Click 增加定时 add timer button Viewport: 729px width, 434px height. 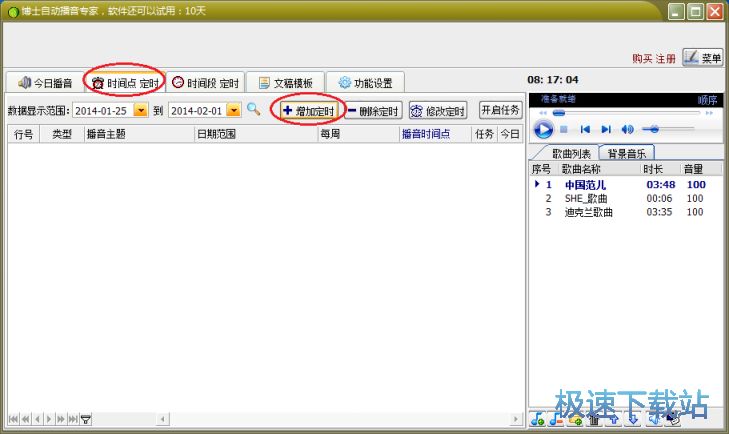coord(309,111)
